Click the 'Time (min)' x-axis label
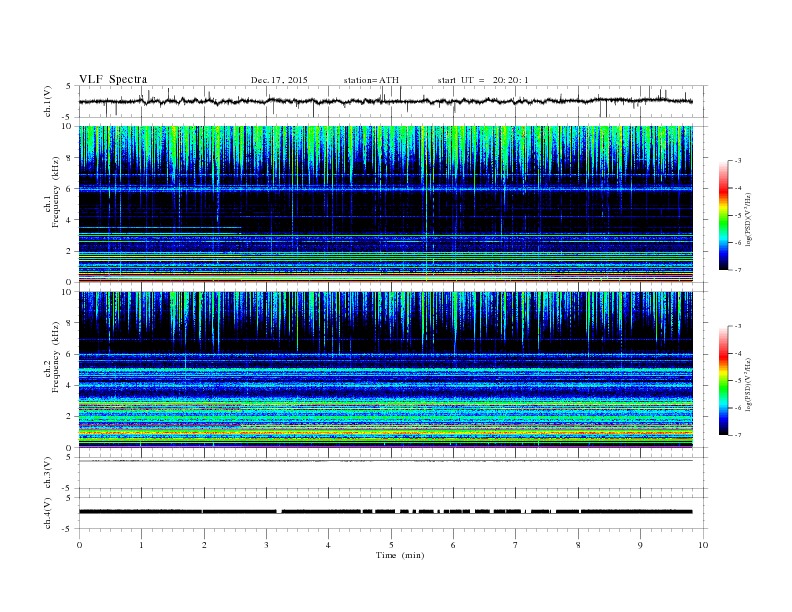 coord(400,555)
